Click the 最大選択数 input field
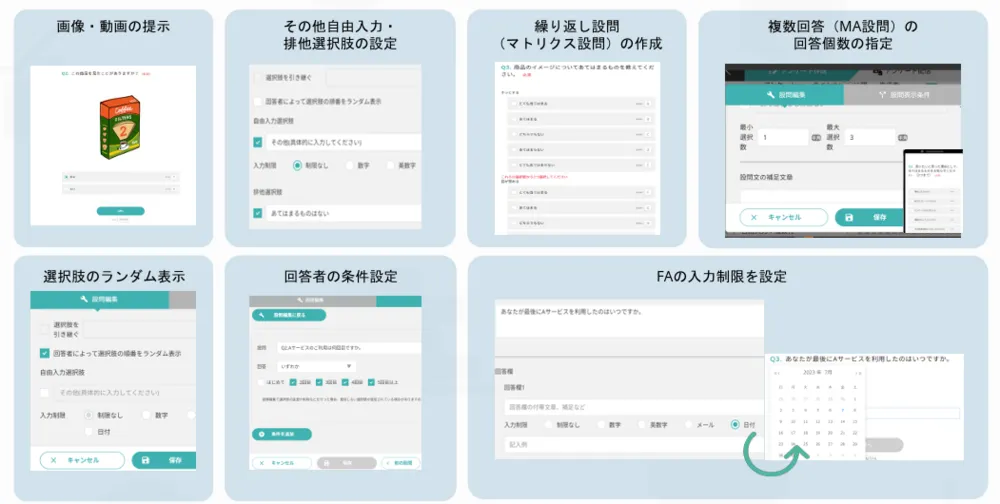This screenshot has height=504, width=1000. pos(868,137)
